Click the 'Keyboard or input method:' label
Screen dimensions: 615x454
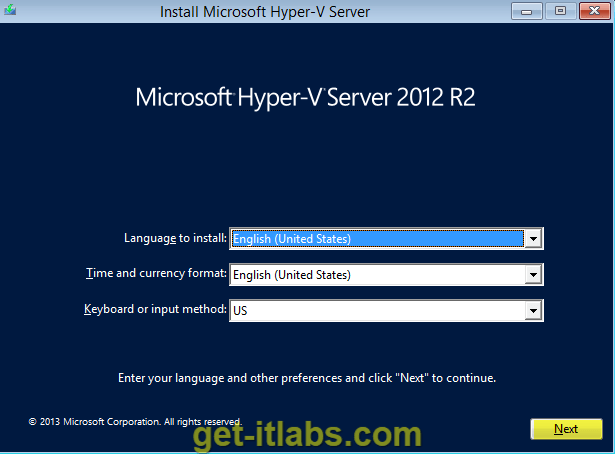tap(155, 309)
